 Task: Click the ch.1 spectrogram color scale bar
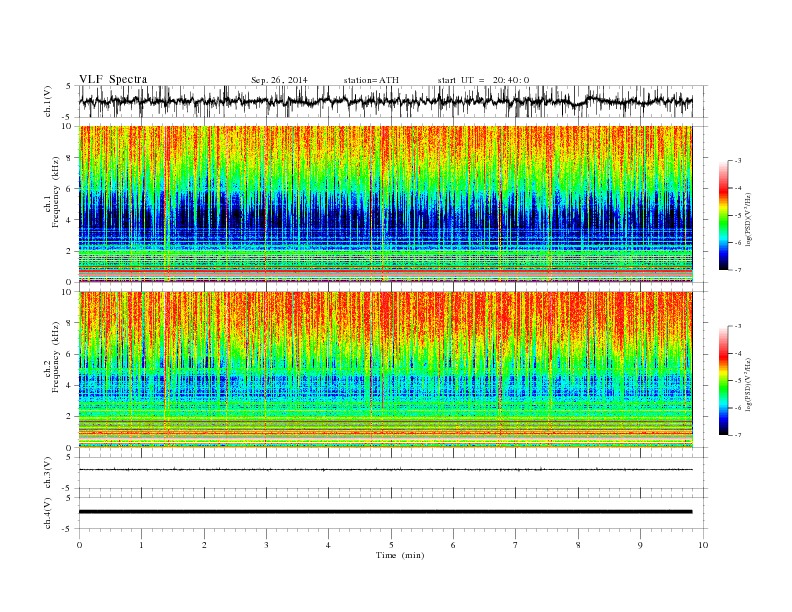pos(724,216)
